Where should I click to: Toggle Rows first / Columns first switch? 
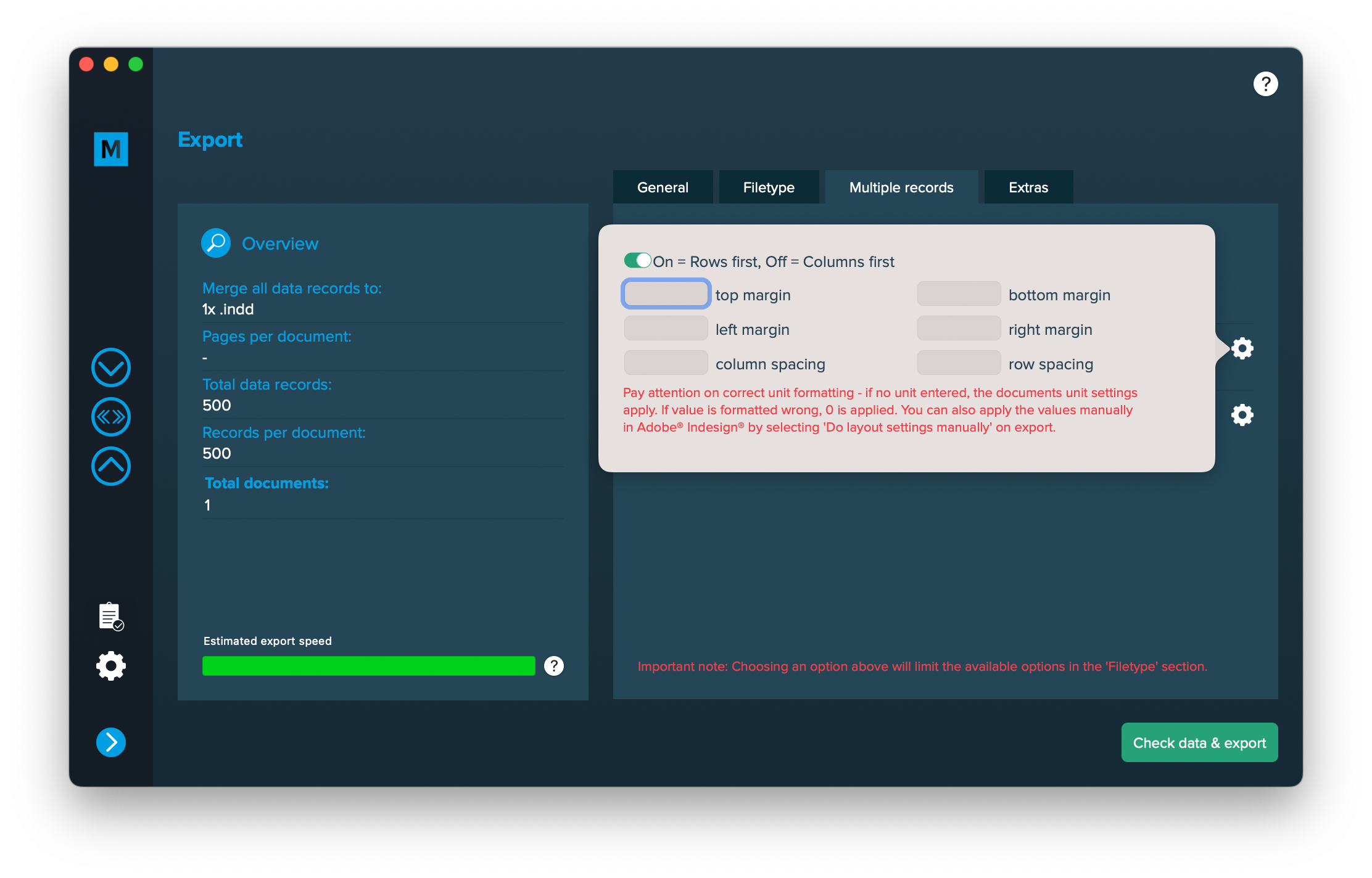[x=638, y=261]
